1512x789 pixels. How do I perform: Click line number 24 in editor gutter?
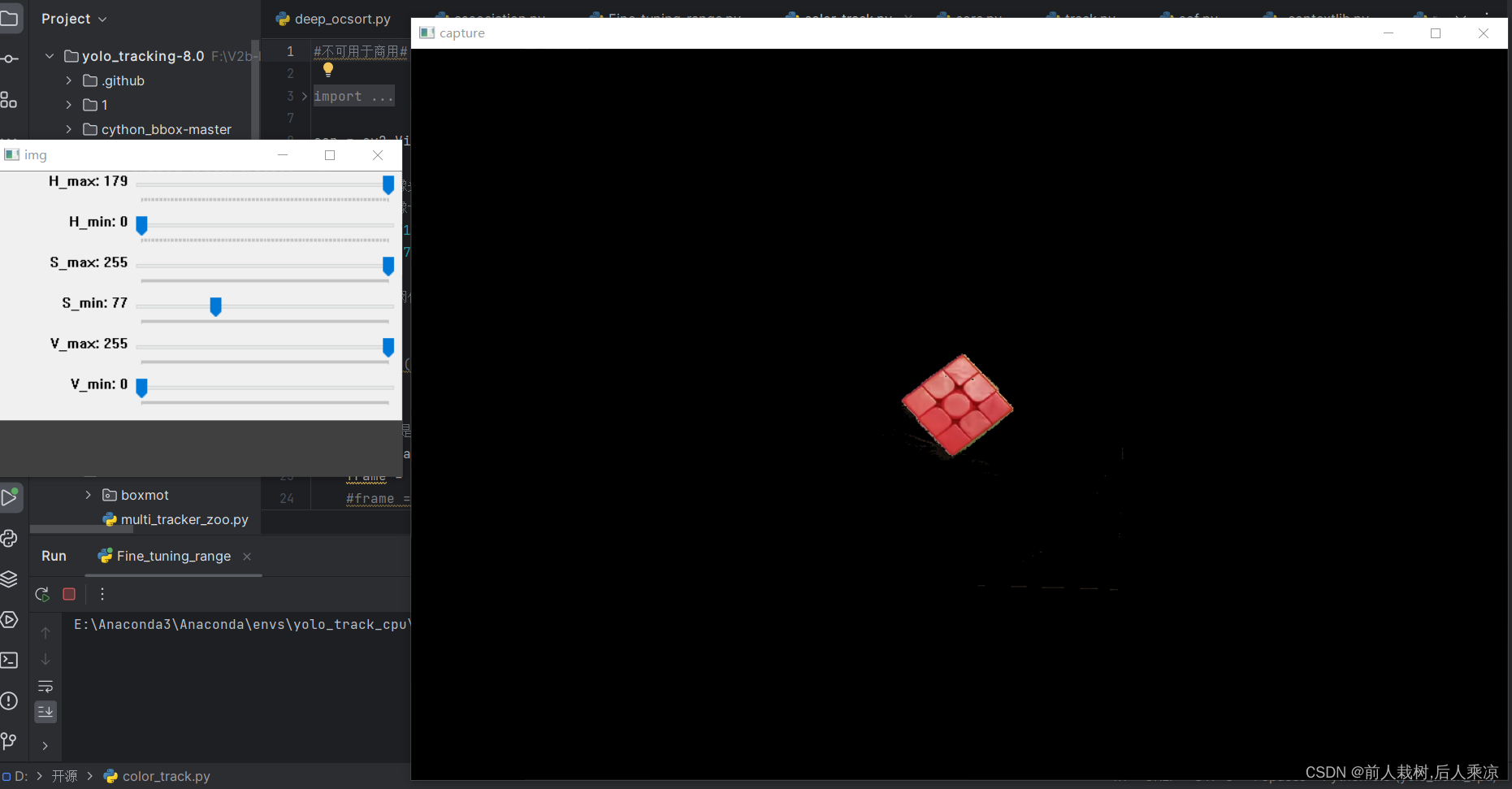coord(287,498)
